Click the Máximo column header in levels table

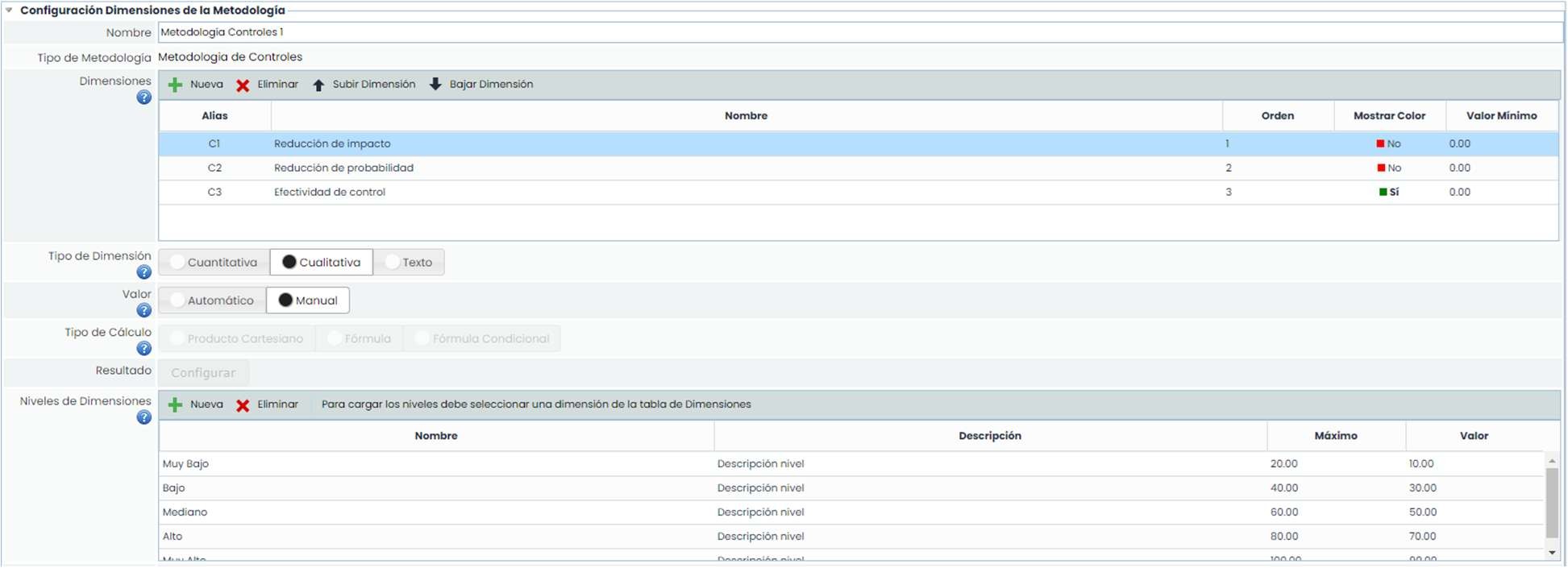[1335, 436]
